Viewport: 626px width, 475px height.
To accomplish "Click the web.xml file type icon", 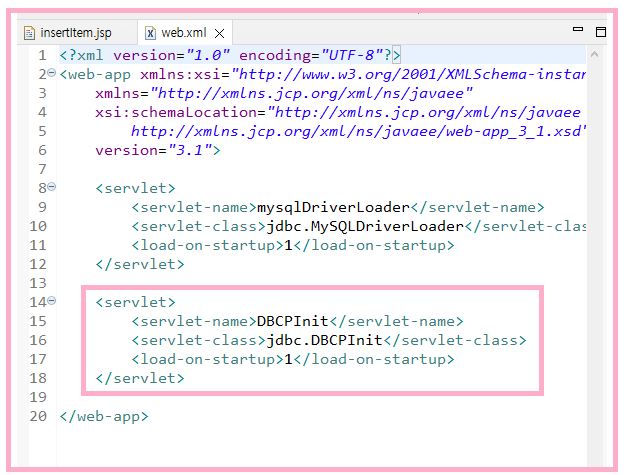I will [x=150, y=33].
